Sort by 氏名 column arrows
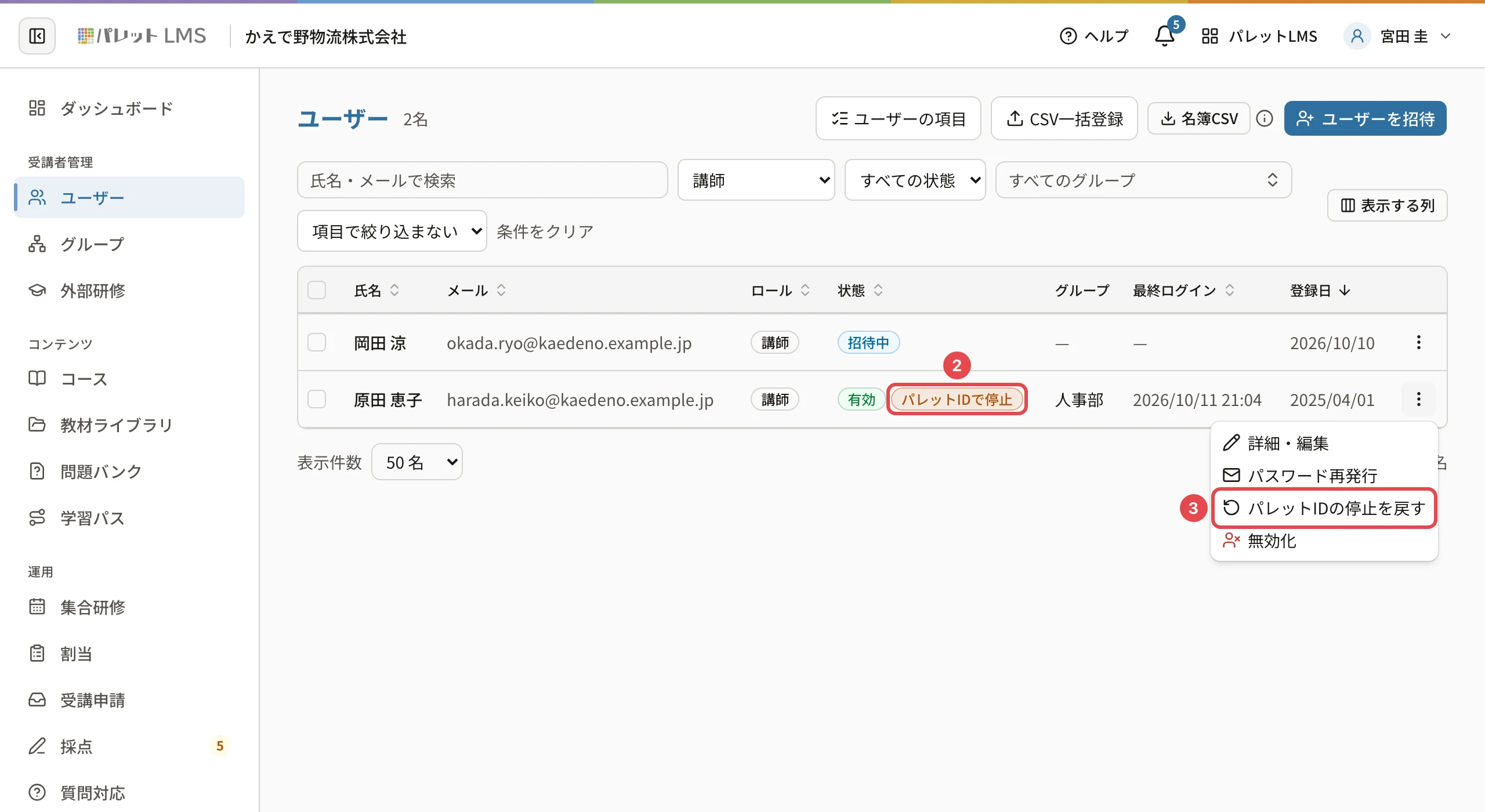This screenshot has width=1485, height=812. coord(394,290)
